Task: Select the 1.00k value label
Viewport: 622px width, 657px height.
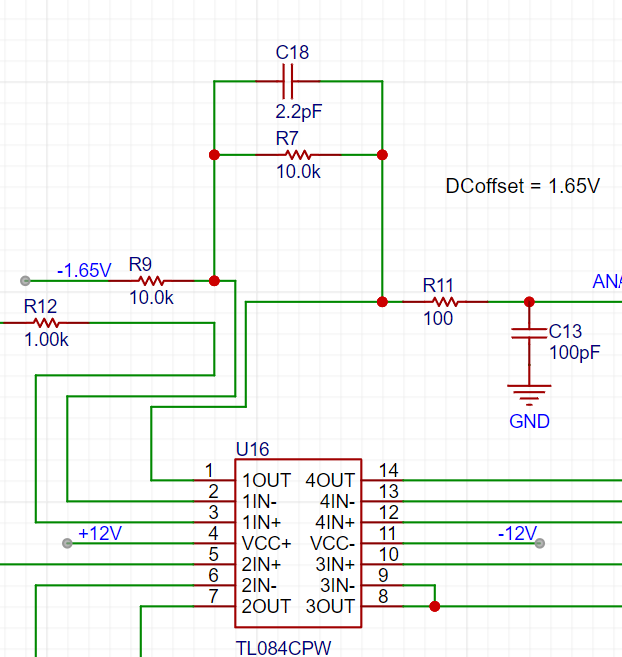Action: tap(46, 340)
